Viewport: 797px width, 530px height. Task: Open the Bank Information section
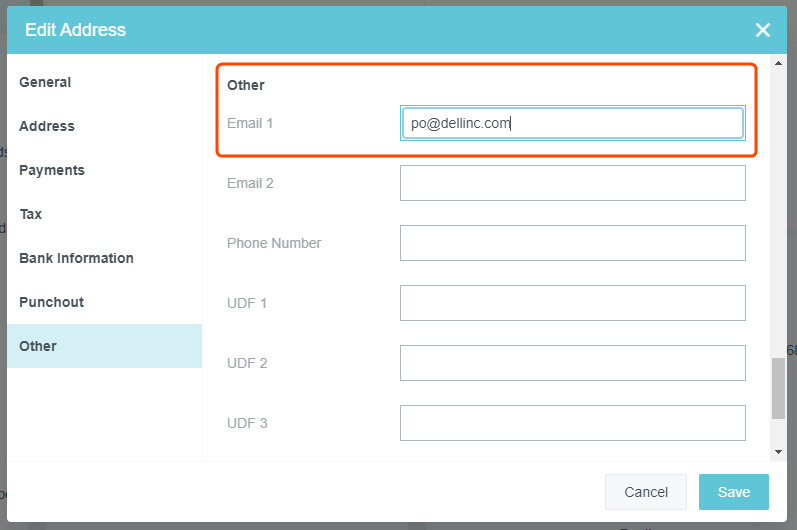click(76, 258)
